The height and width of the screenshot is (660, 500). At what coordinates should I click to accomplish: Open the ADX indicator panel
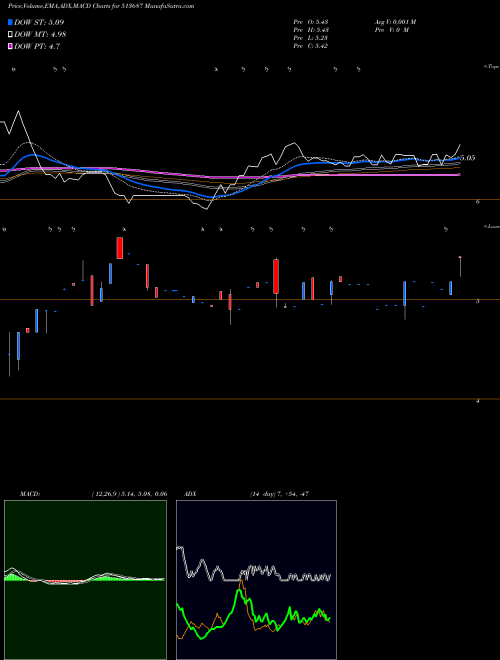(x=256, y=580)
